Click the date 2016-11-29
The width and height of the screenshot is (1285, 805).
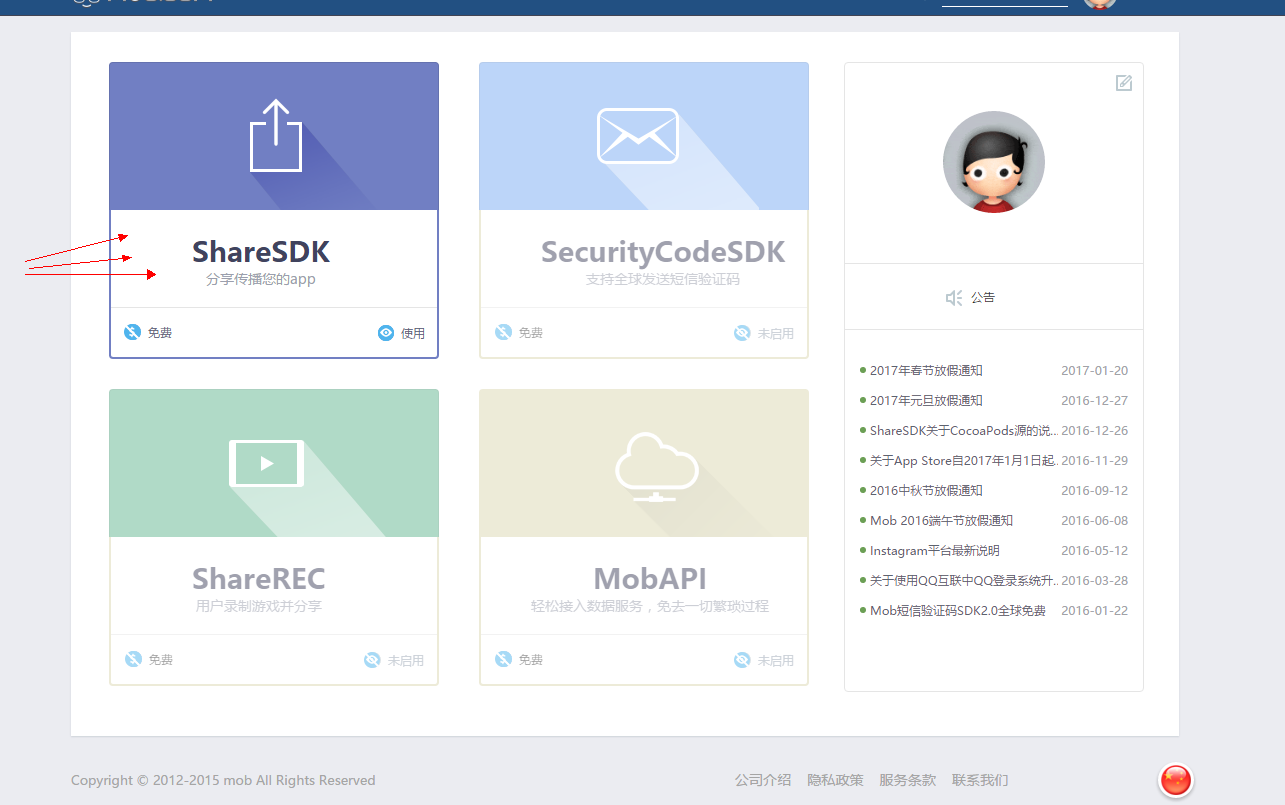tap(1094, 461)
